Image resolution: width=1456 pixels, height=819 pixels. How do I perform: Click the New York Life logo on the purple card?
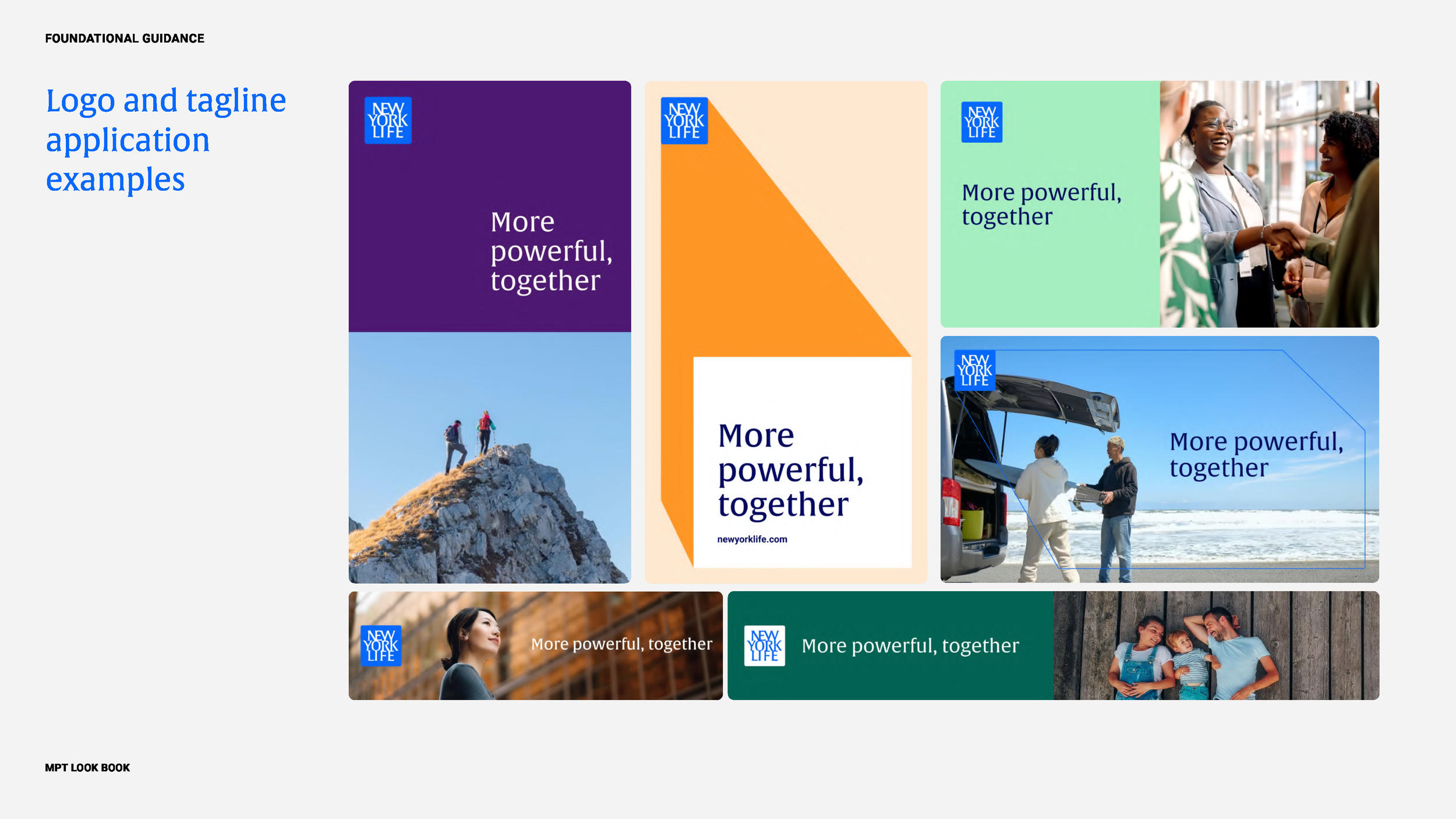click(x=388, y=121)
